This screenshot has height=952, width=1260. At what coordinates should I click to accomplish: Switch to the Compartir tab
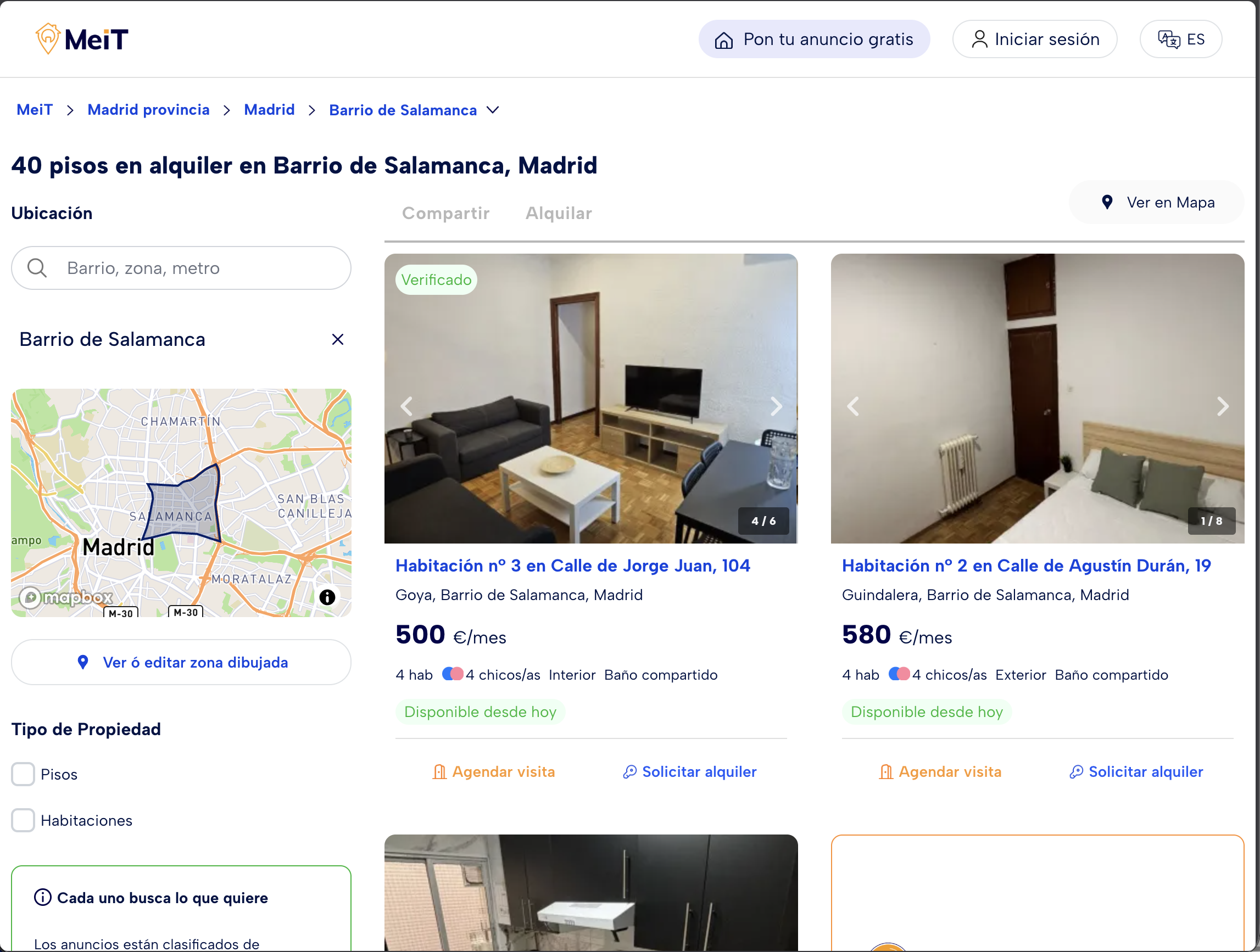446,213
